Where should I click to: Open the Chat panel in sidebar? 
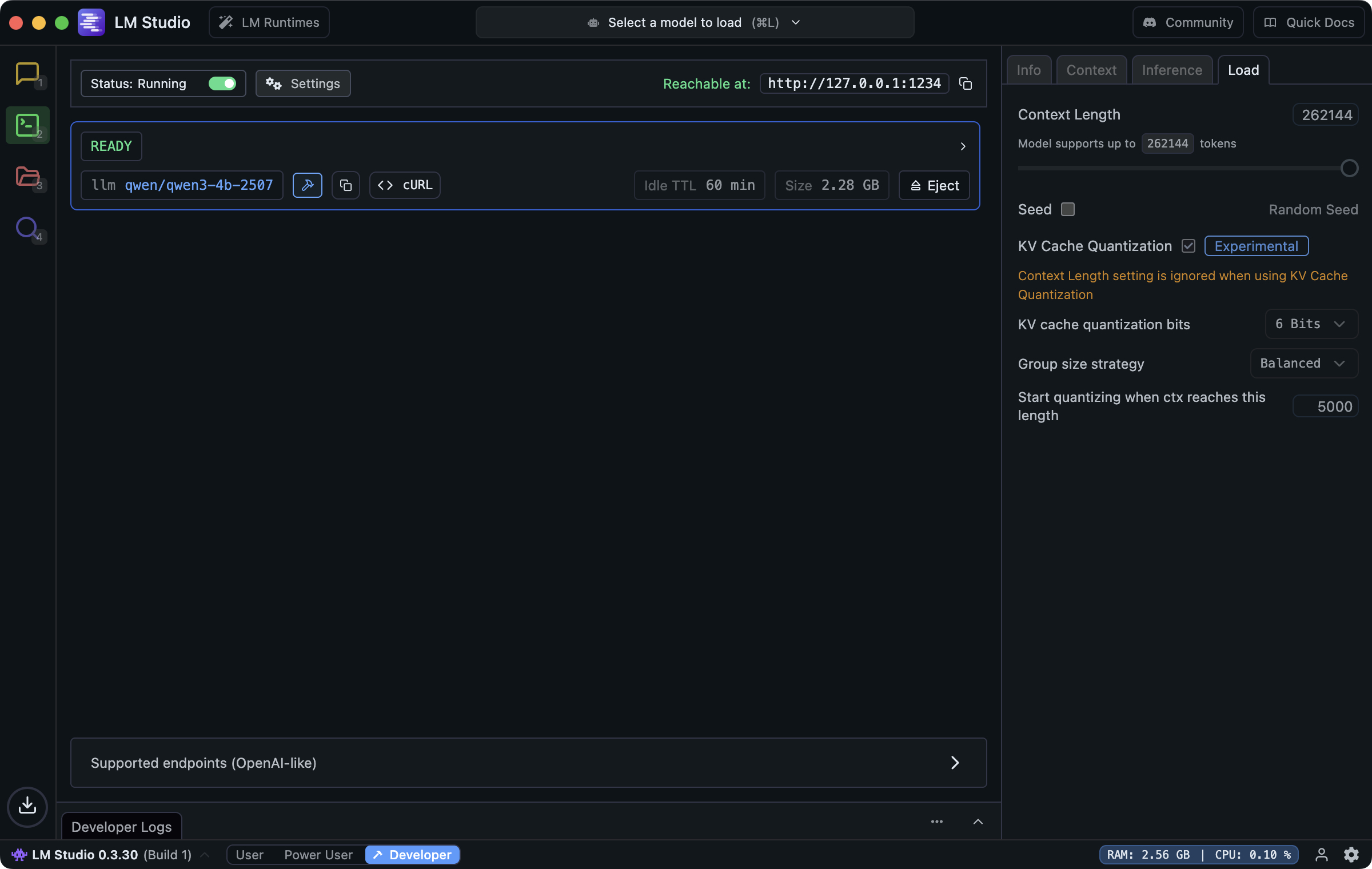27,73
